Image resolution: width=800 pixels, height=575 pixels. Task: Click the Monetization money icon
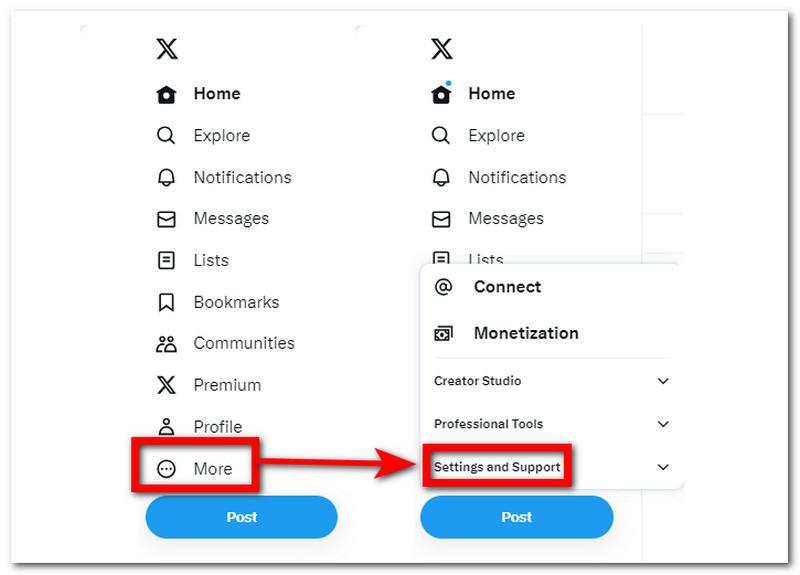pos(443,333)
